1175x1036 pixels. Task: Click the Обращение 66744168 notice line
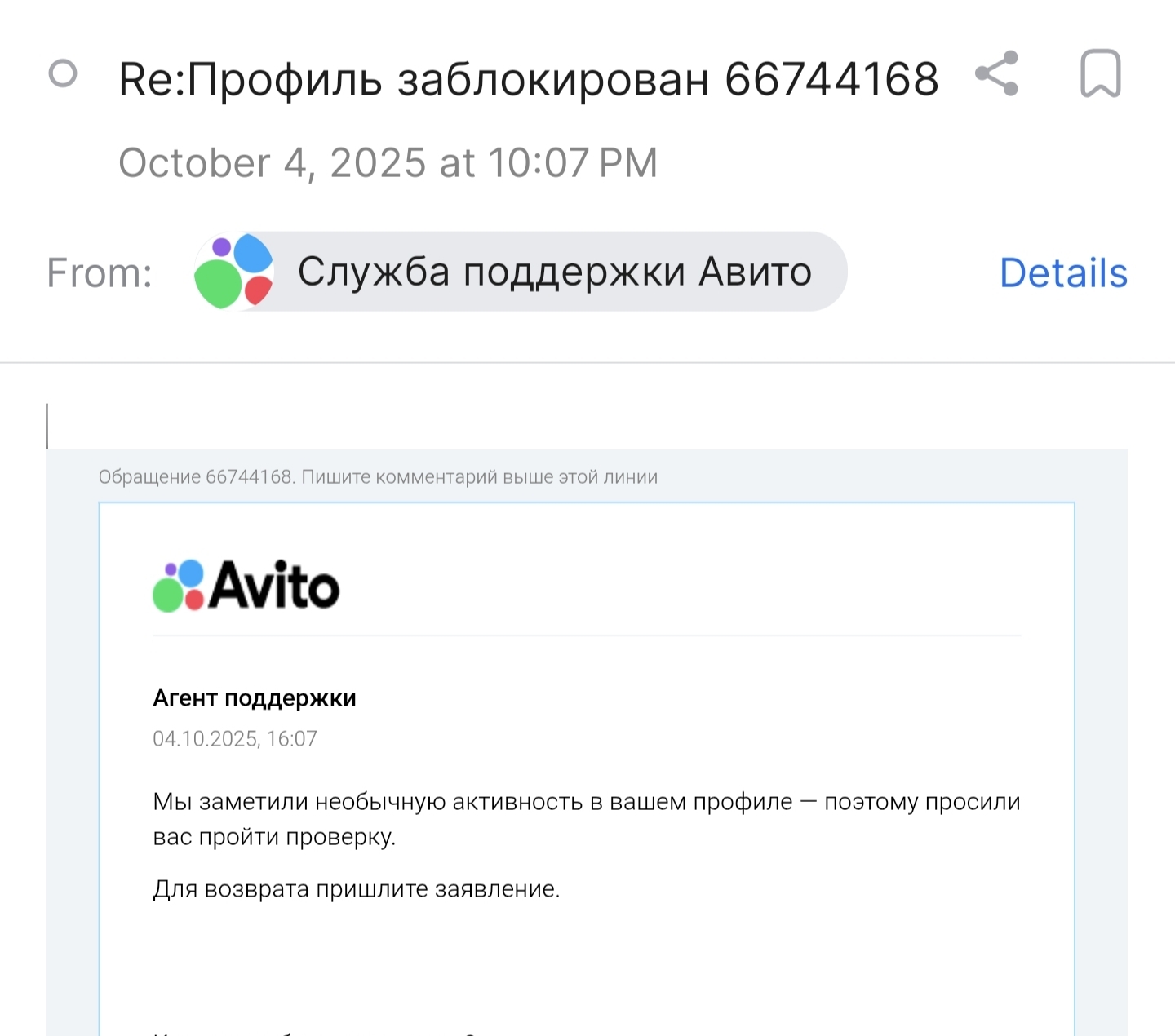pyautogui.click(x=378, y=477)
